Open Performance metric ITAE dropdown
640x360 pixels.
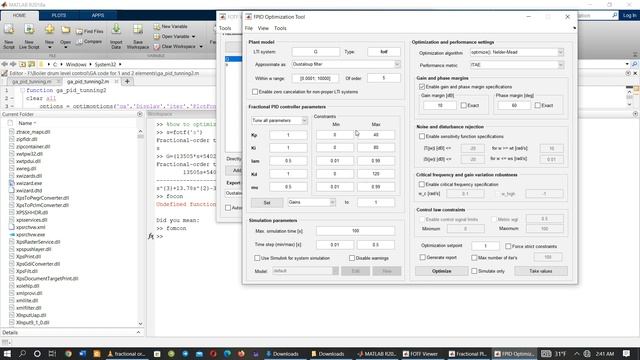point(560,65)
